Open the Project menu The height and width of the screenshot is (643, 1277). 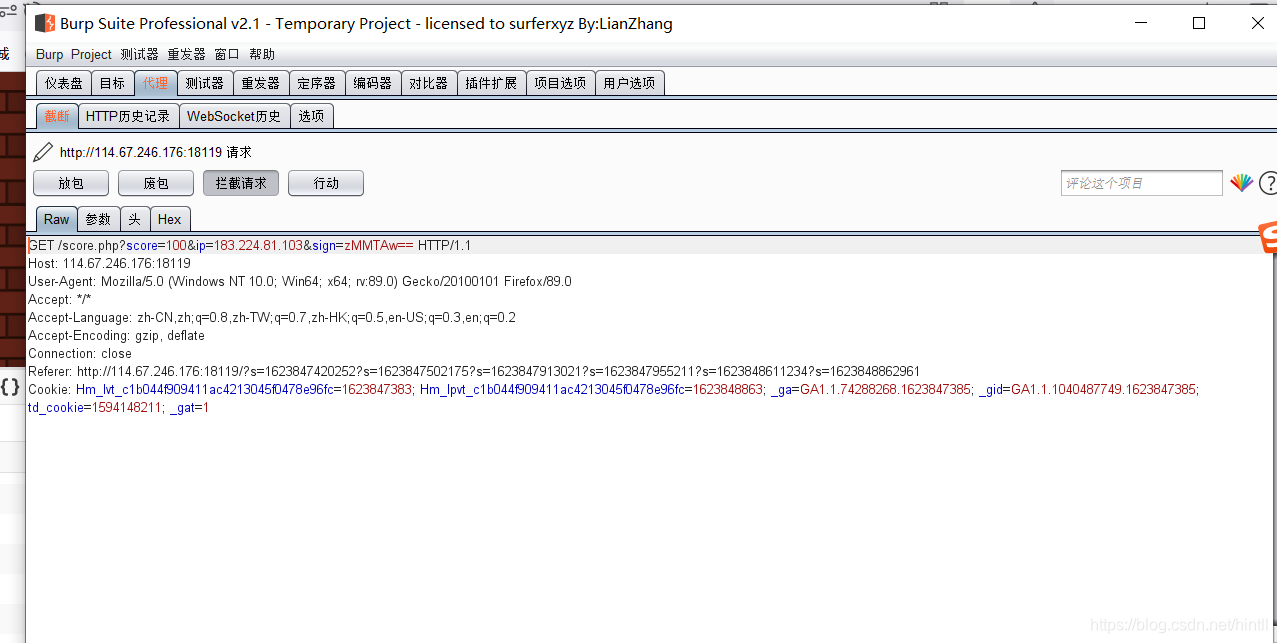coord(91,54)
